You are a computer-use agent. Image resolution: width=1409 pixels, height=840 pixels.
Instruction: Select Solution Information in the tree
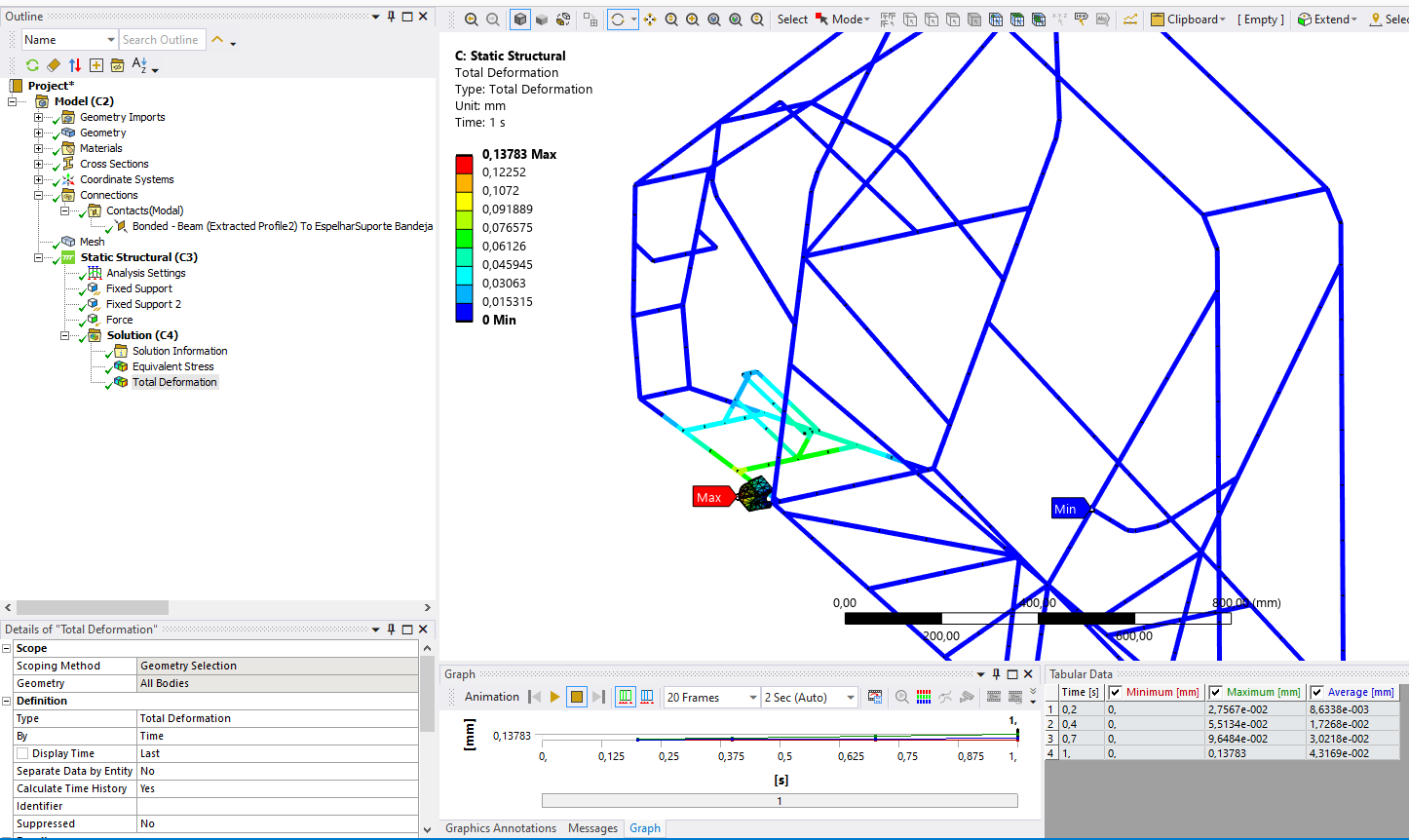tap(180, 351)
